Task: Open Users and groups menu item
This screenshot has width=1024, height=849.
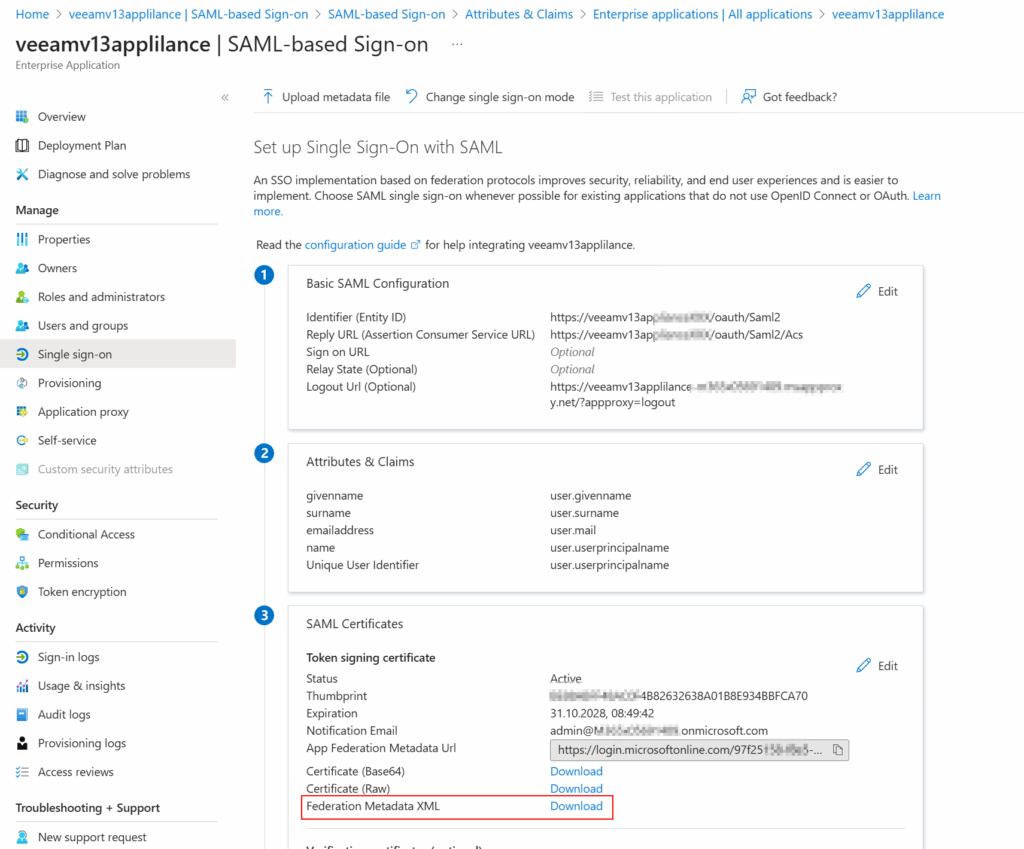Action: point(82,326)
